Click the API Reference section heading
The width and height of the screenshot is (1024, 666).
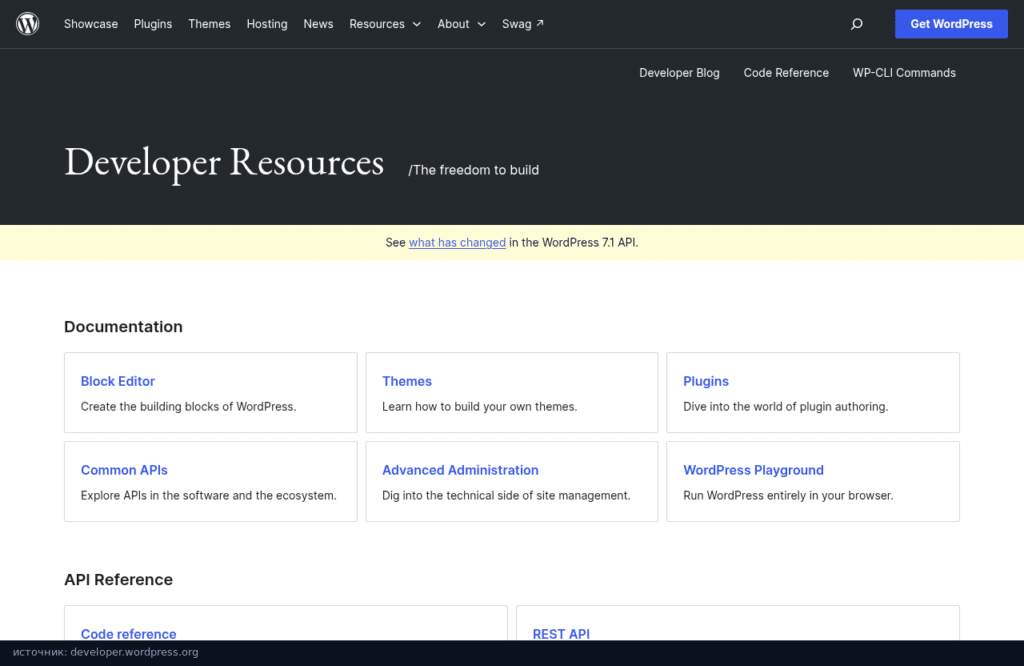(x=118, y=580)
